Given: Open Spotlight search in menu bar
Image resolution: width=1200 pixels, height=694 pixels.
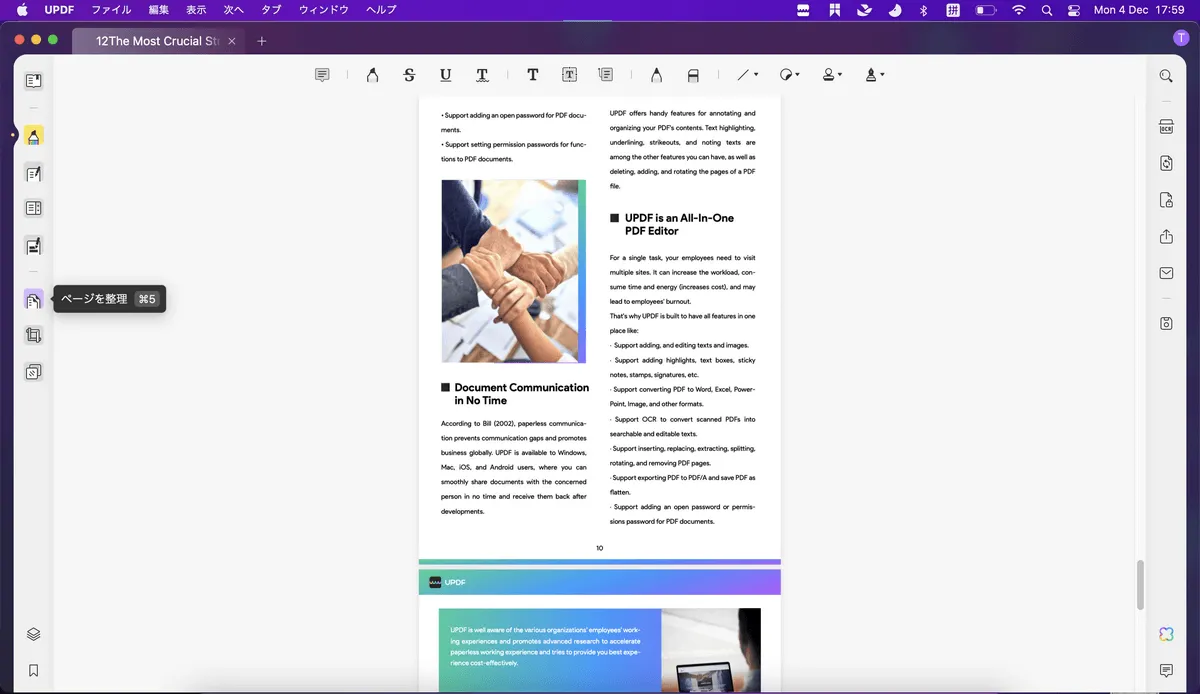Looking at the screenshot, I should 1047,10.
